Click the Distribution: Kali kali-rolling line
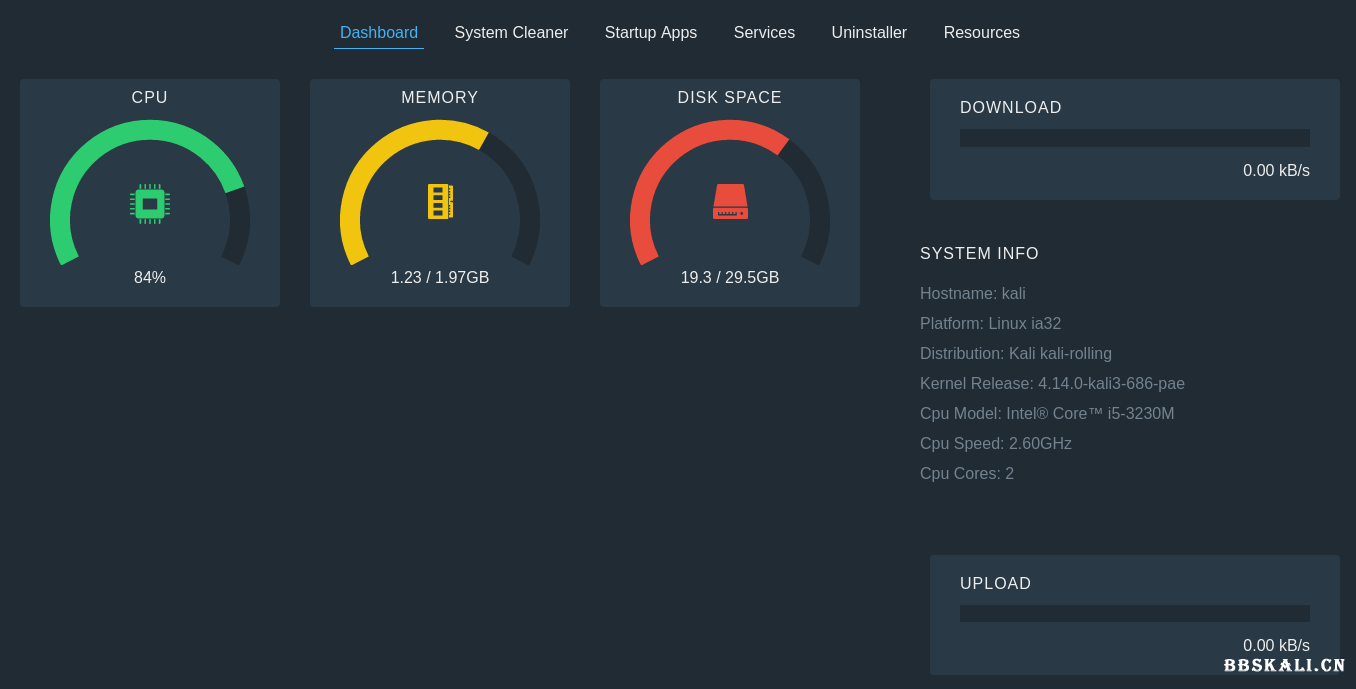The width and height of the screenshot is (1356, 689). 1015,354
